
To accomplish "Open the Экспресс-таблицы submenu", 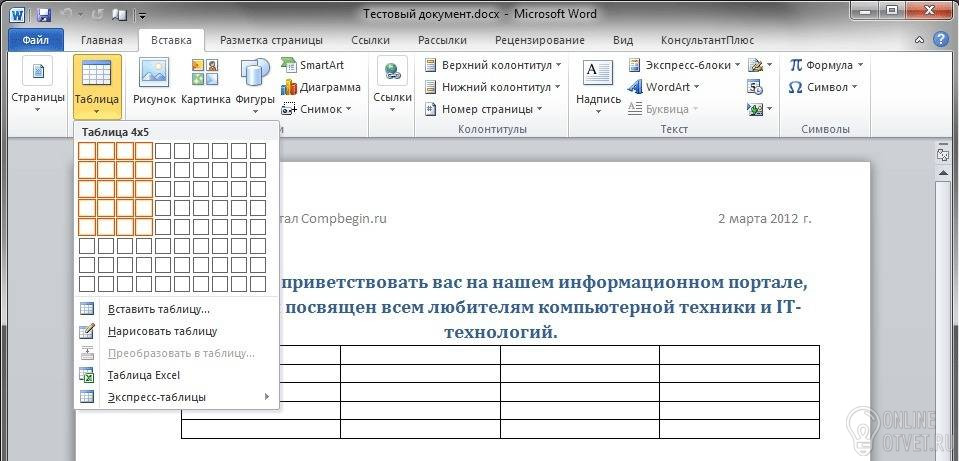I will [176, 397].
